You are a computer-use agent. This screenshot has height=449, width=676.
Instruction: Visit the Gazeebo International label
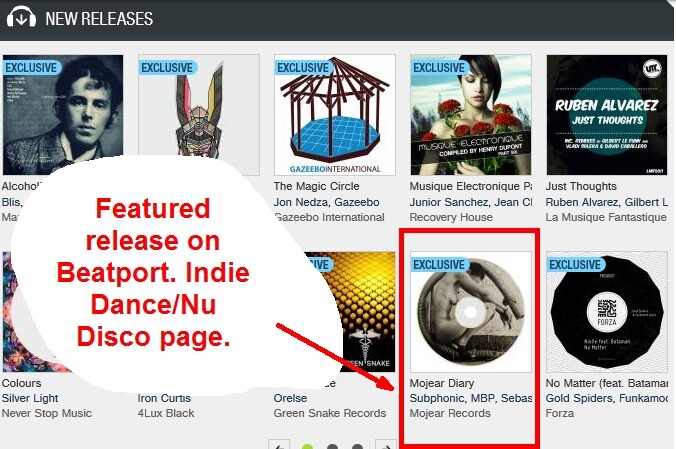pyautogui.click(x=329, y=217)
